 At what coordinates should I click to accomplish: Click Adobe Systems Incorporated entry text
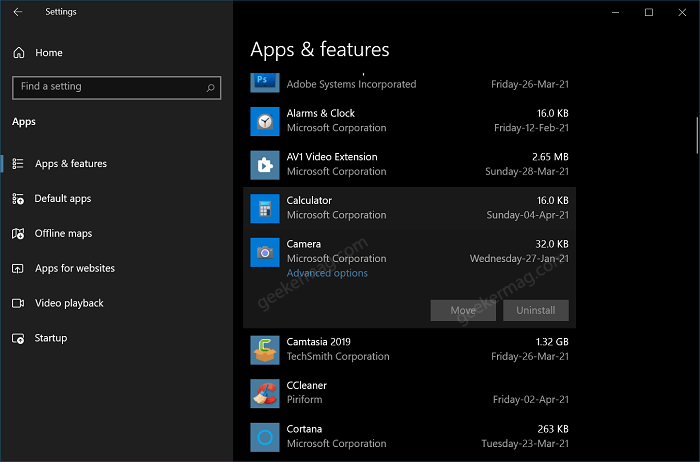351,84
